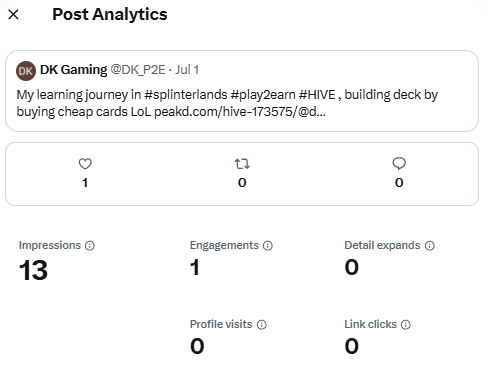
Task: Open the peakd.com link in post
Action: coord(240,112)
